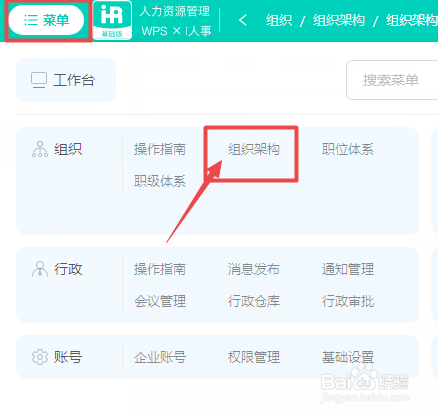Open the 行政审批 menu item
The width and height of the screenshot is (438, 415).
[x=348, y=301]
